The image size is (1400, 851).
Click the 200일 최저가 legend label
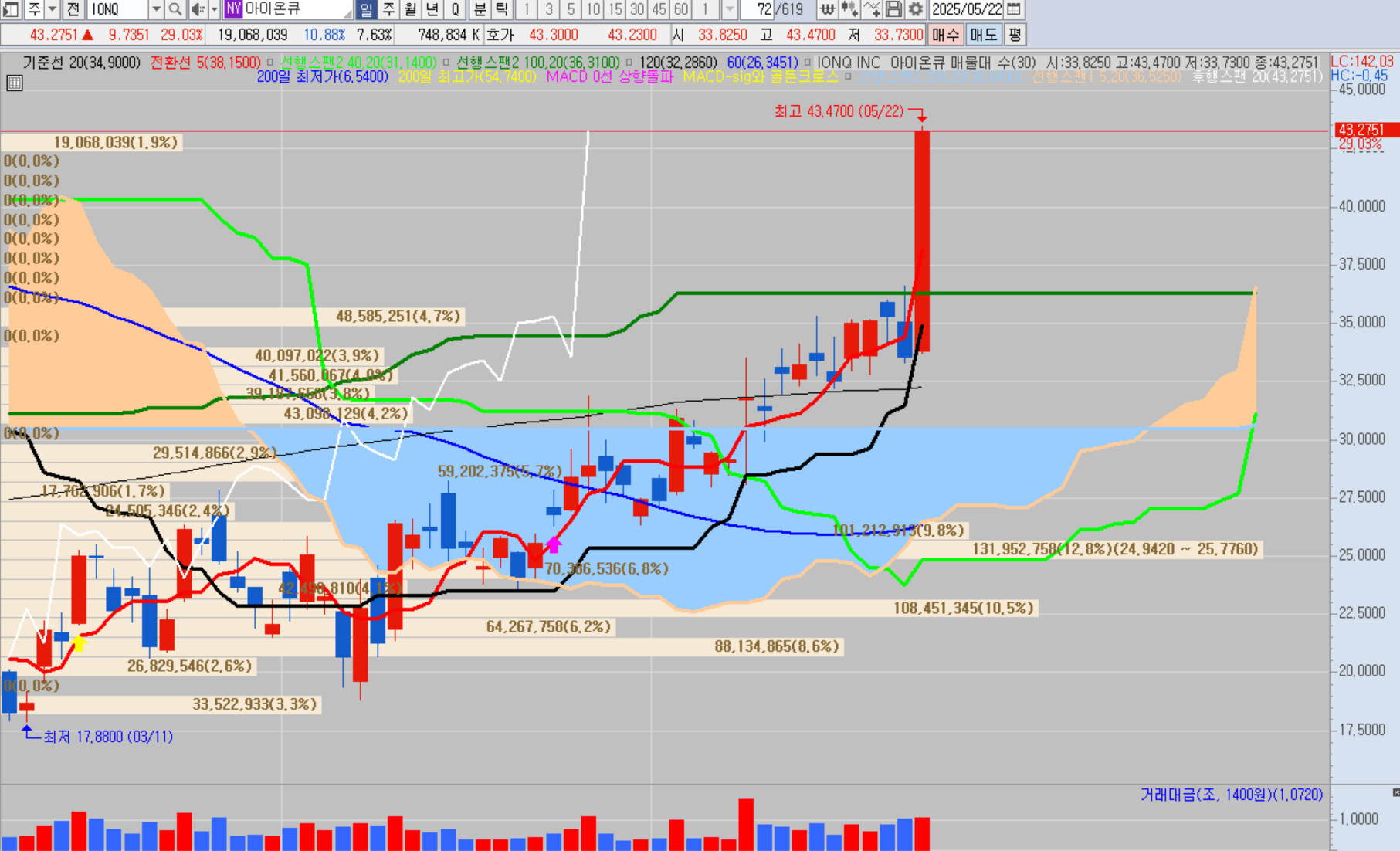click(322, 76)
